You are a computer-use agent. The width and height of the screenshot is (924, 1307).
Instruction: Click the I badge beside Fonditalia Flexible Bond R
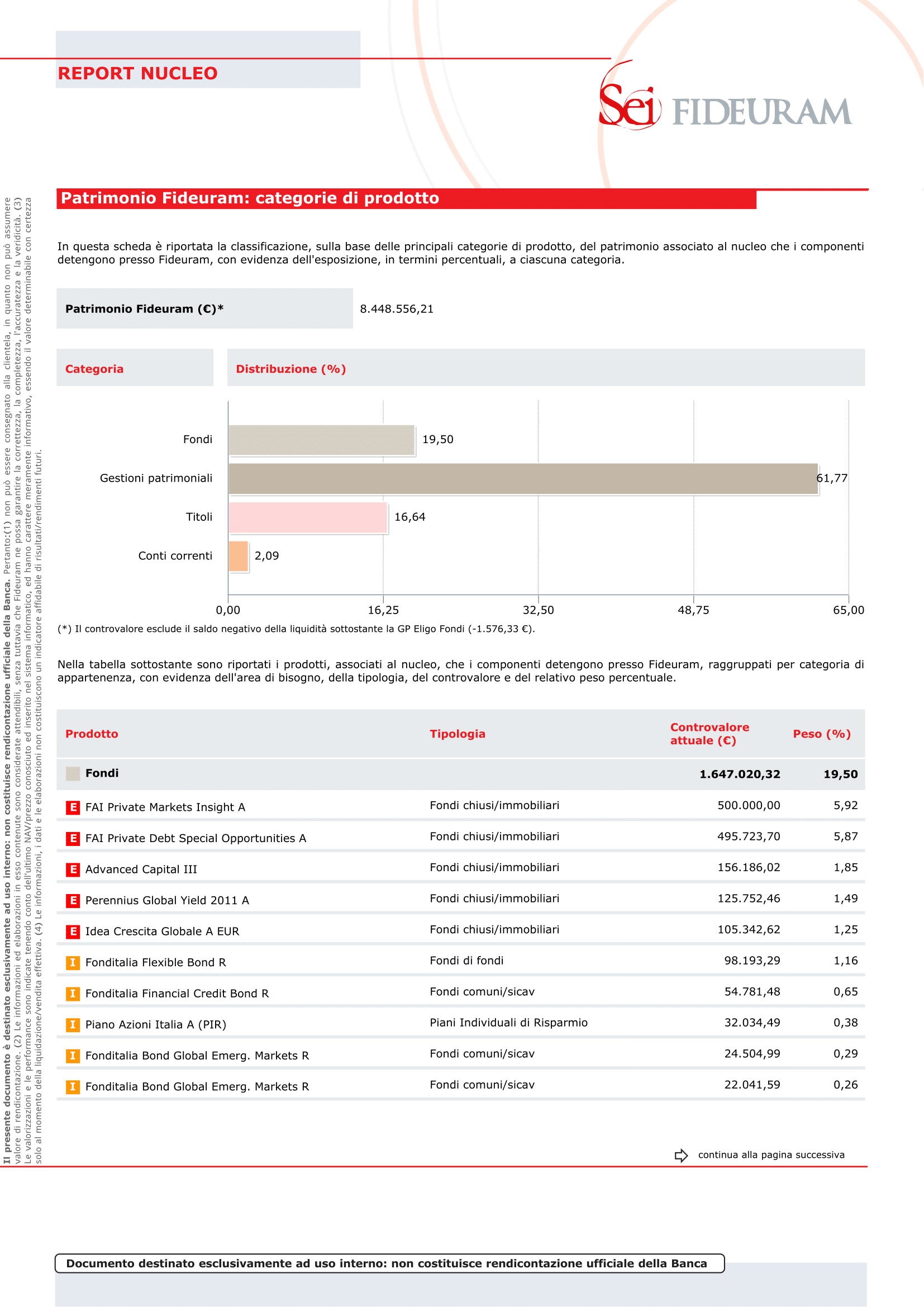[73, 963]
